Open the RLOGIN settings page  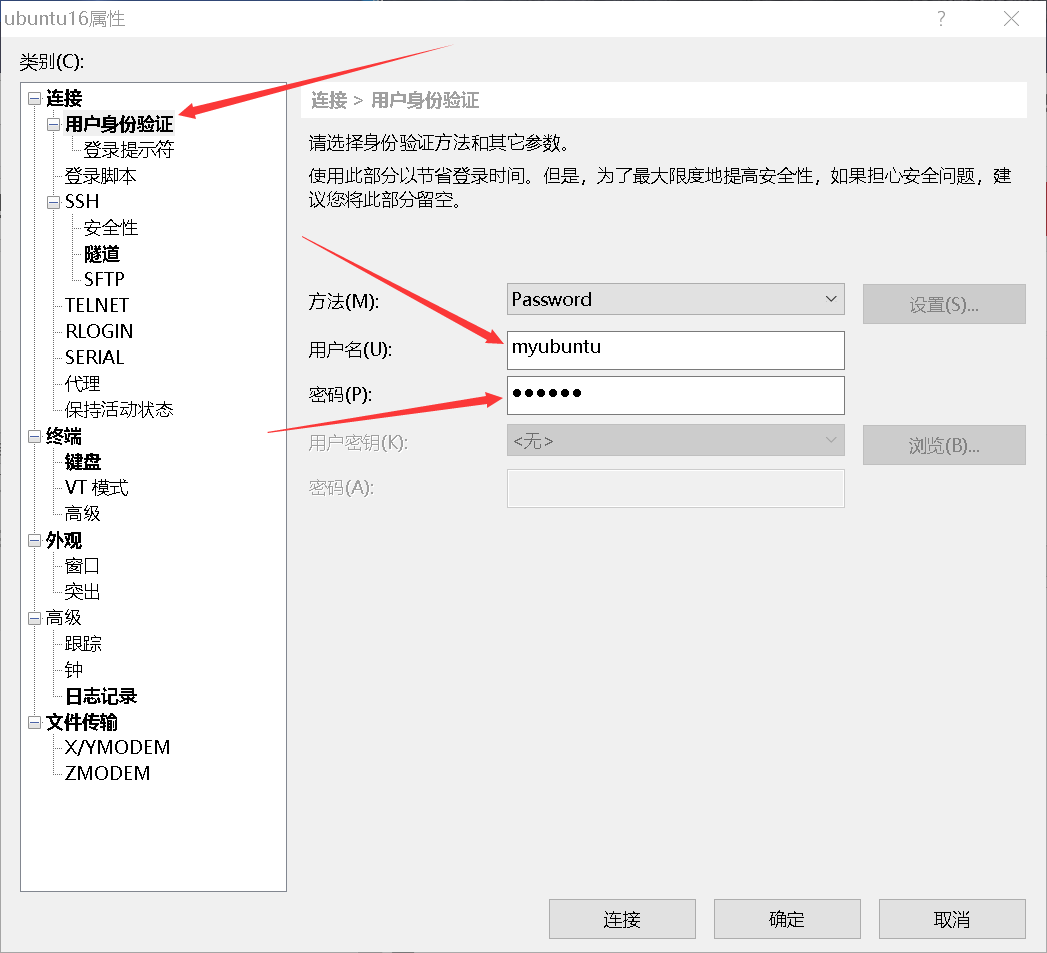tap(98, 331)
